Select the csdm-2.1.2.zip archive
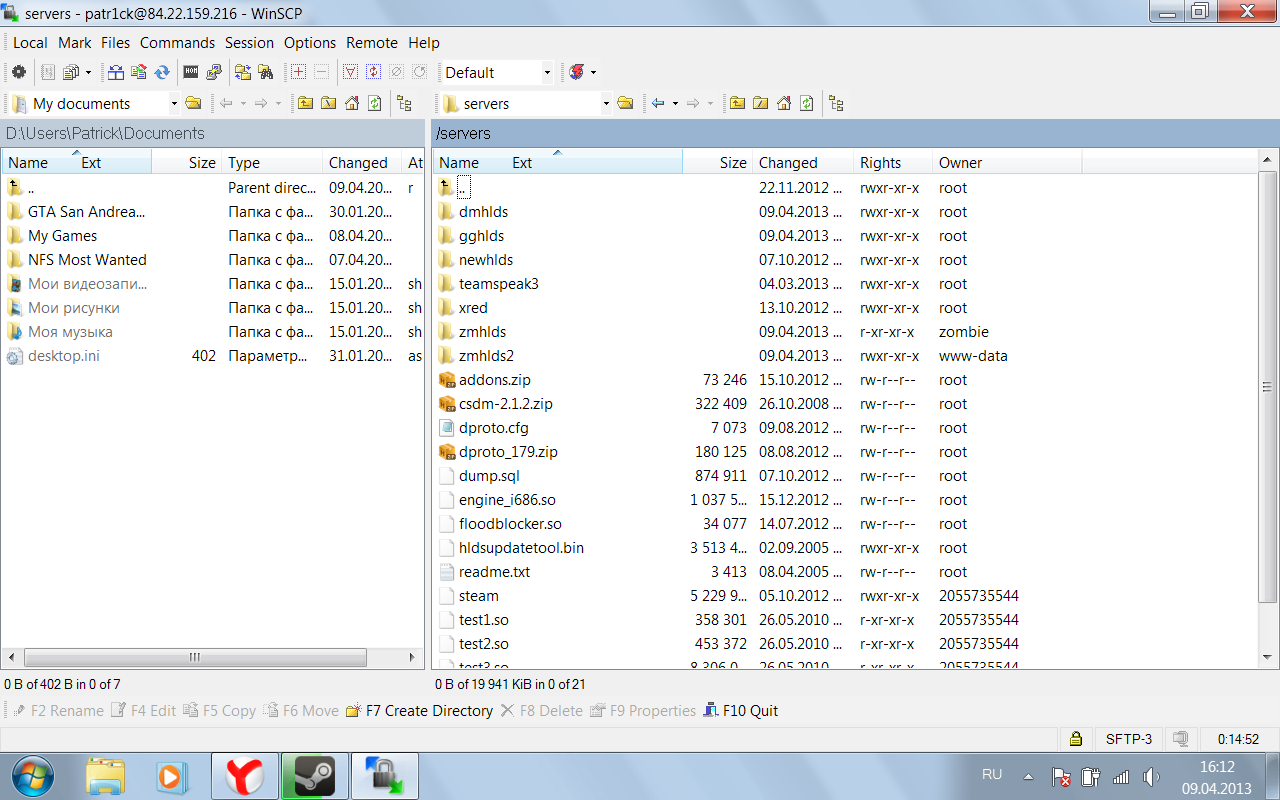The height and width of the screenshot is (800, 1280). [x=506, y=404]
